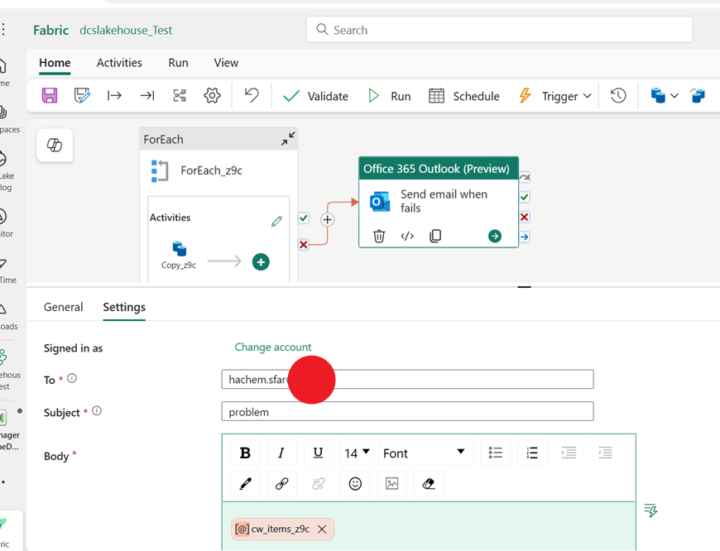Insert a numbered list
The width and height of the screenshot is (720, 551).
pyautogui.click(x=532, y=453)
